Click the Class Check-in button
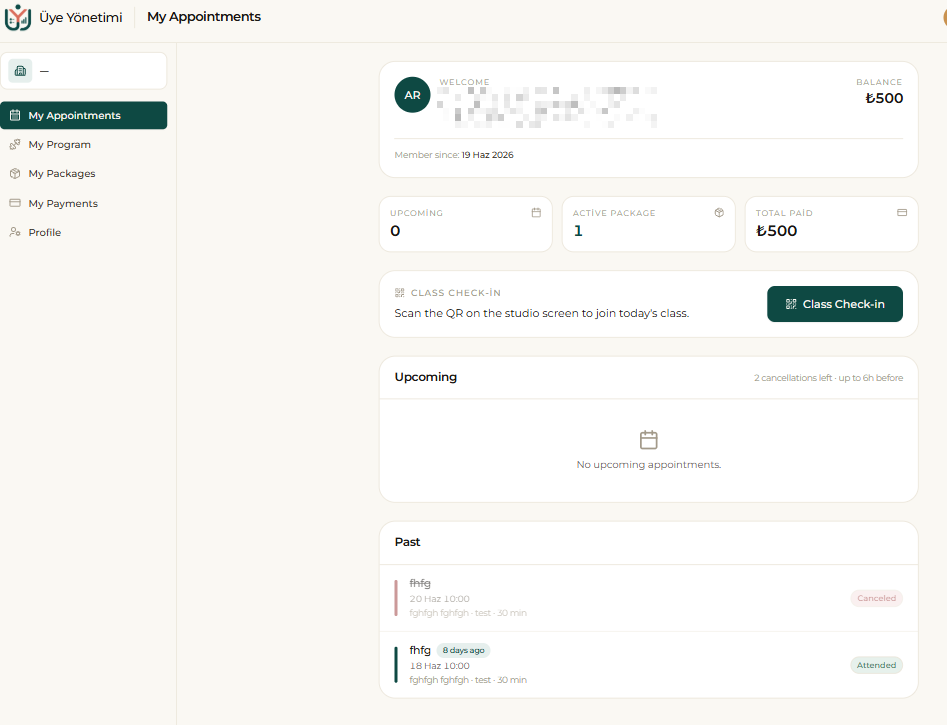The image size is (947, 725). pos(835,304)
